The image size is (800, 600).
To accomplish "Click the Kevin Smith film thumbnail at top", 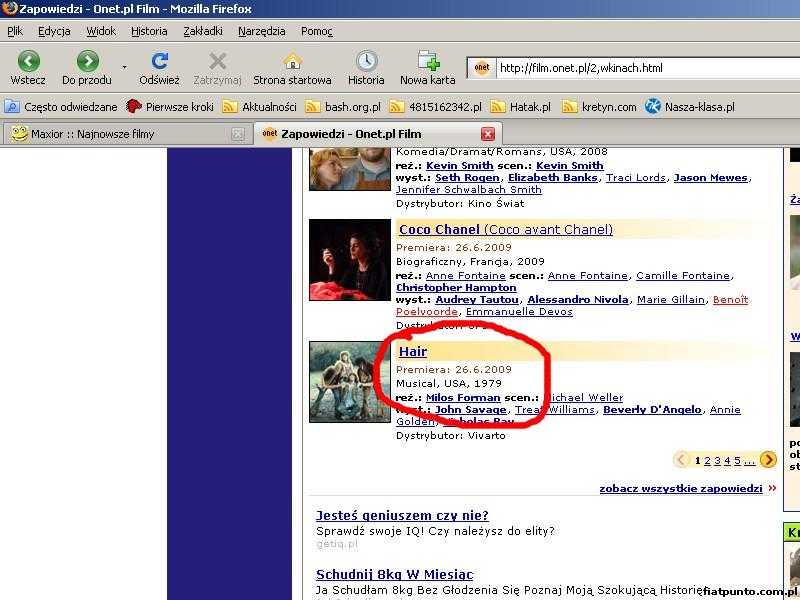I will [350, 169].
